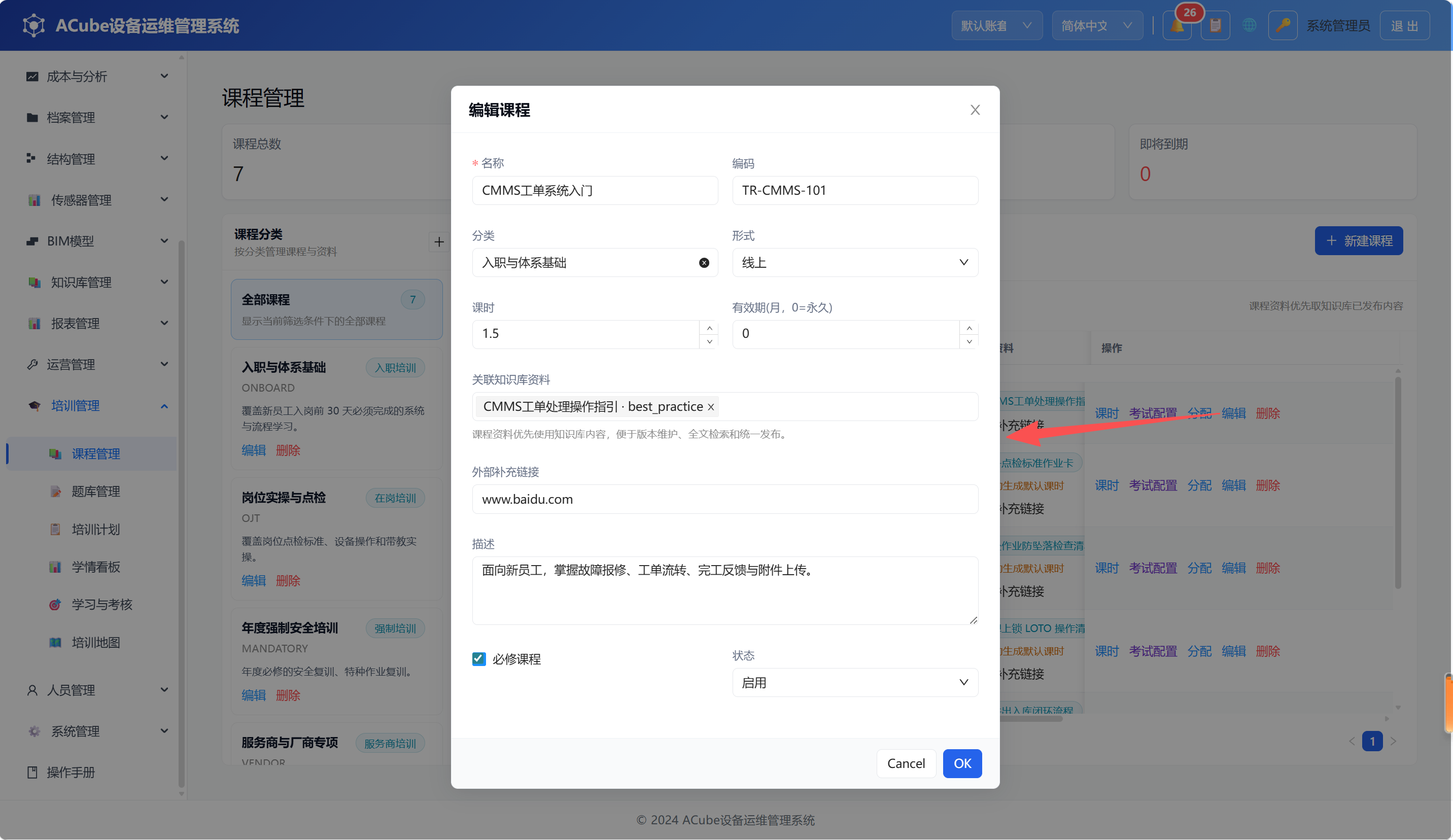Click into the 外部补充链接 input field
The height and width of the screenshot is (840, 1453).
[x=725, y=499]
